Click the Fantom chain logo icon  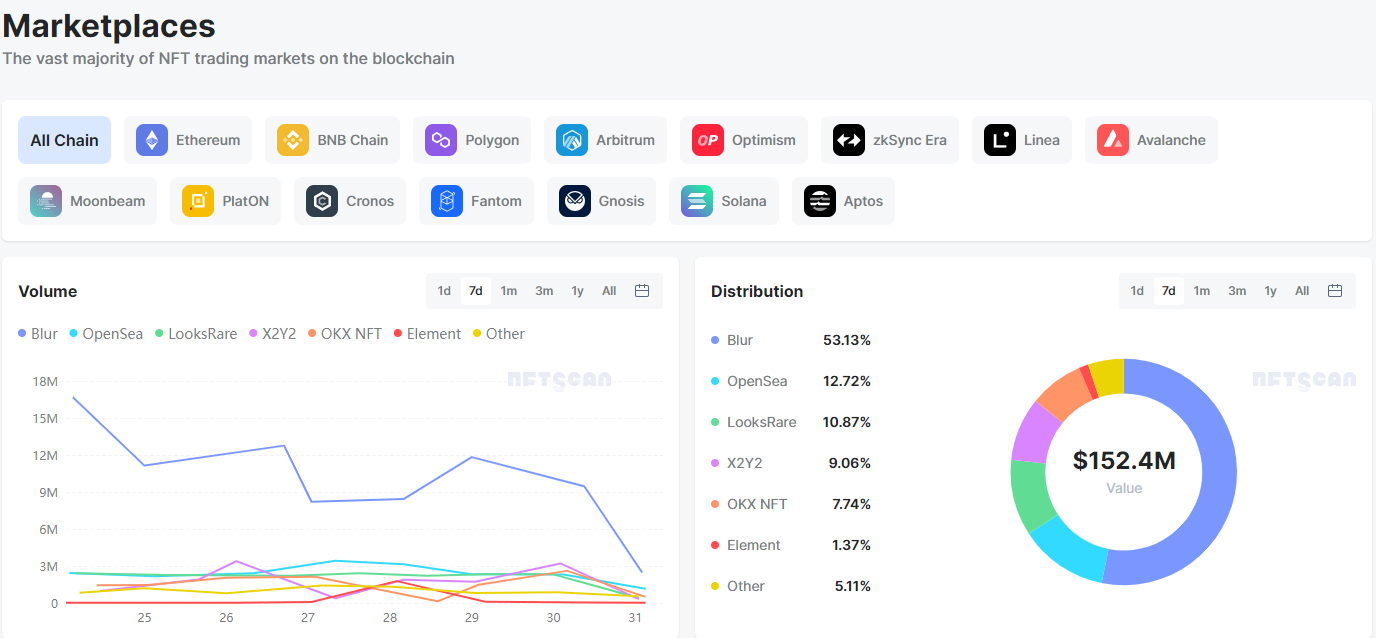tap(447, 201)
